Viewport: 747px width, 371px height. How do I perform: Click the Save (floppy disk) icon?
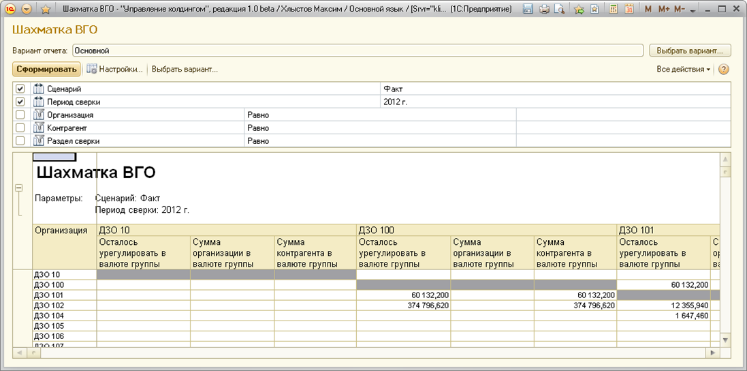528,9
